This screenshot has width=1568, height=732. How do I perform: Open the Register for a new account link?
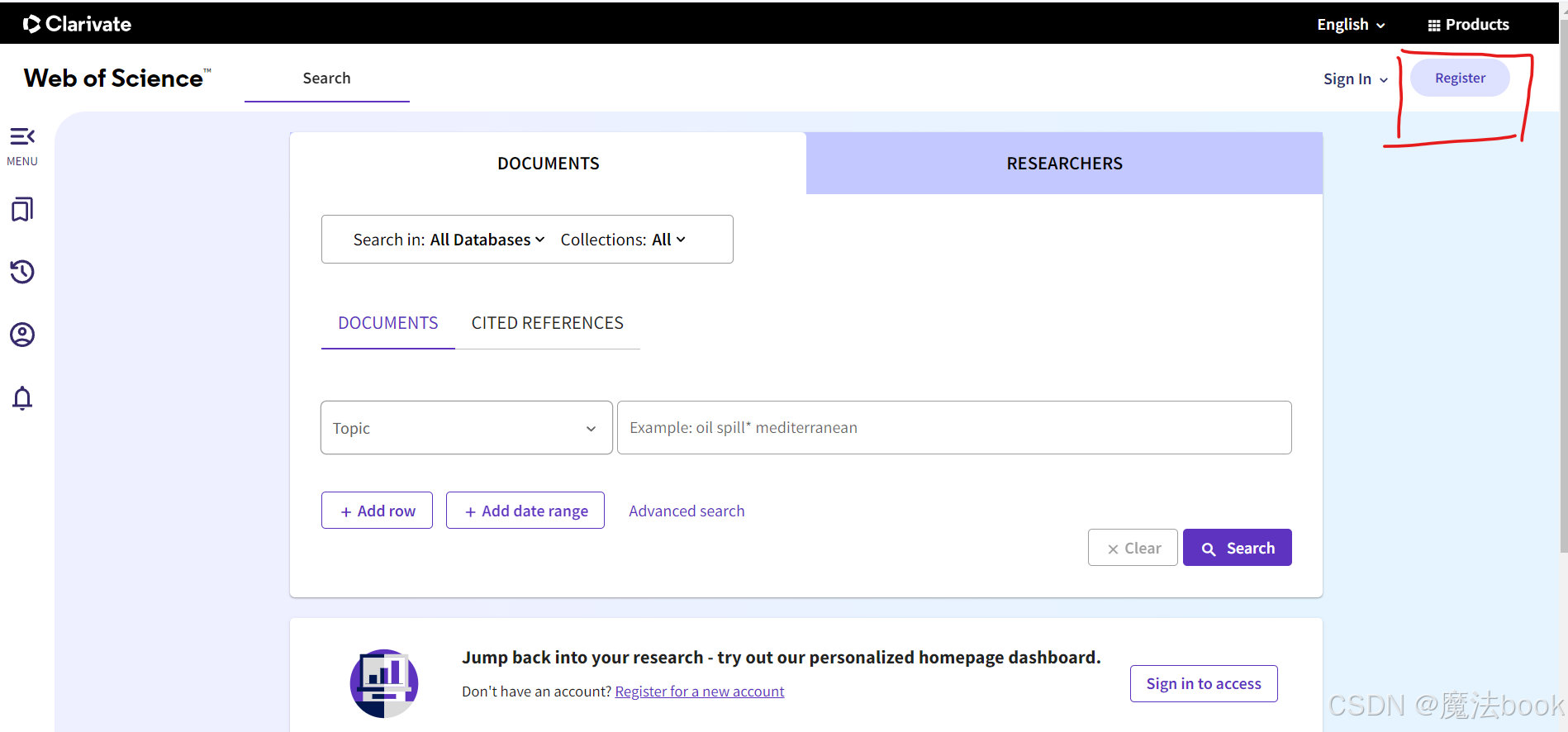[700, 692]
